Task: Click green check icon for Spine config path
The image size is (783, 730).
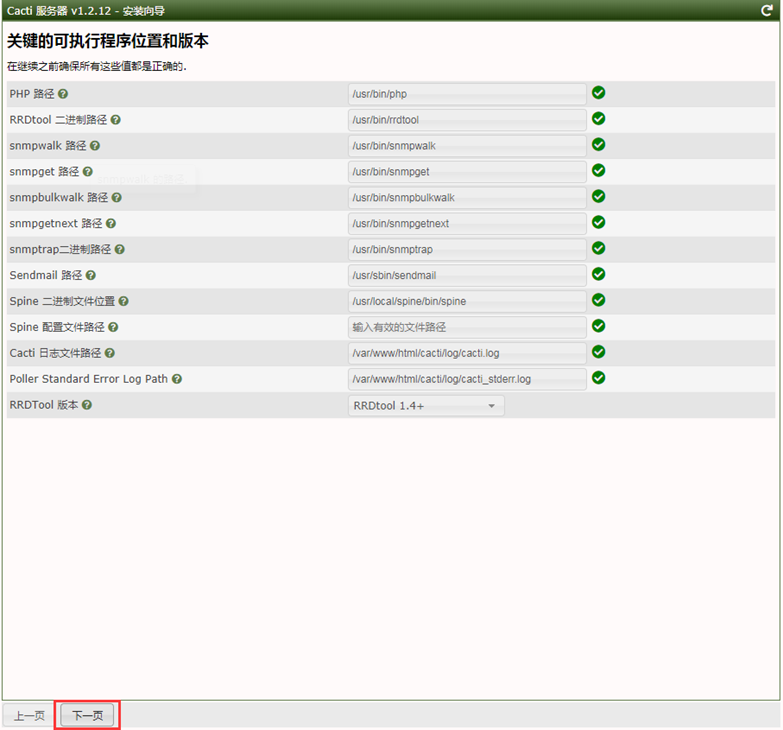Action: (x=598, y=327)
